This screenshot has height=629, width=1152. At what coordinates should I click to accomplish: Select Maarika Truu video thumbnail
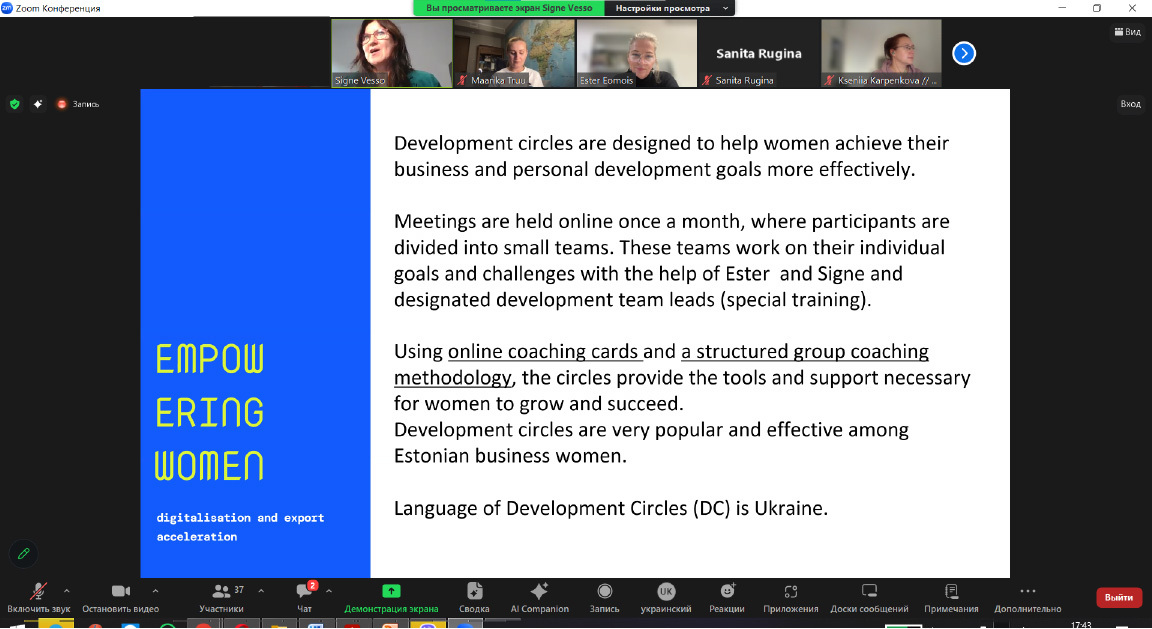[514, 53]
